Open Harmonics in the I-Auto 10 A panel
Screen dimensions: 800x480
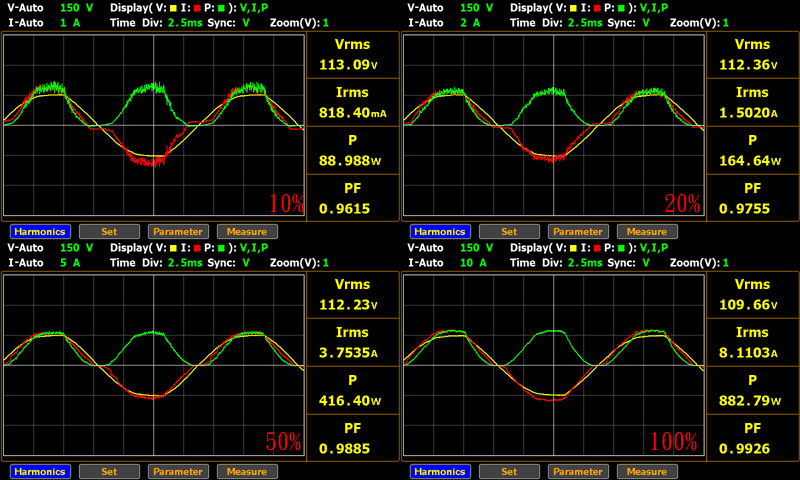click(x=440, y=471)
